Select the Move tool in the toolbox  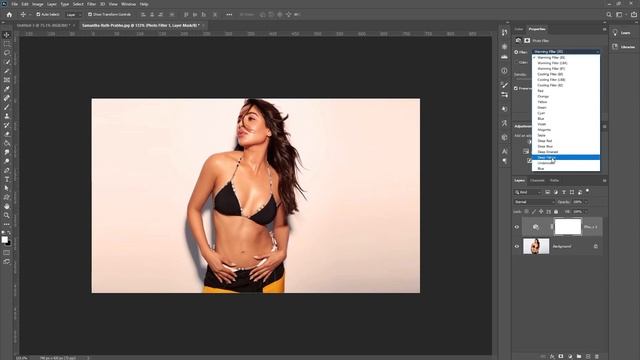pyautogui.click(x=7, y=35)
